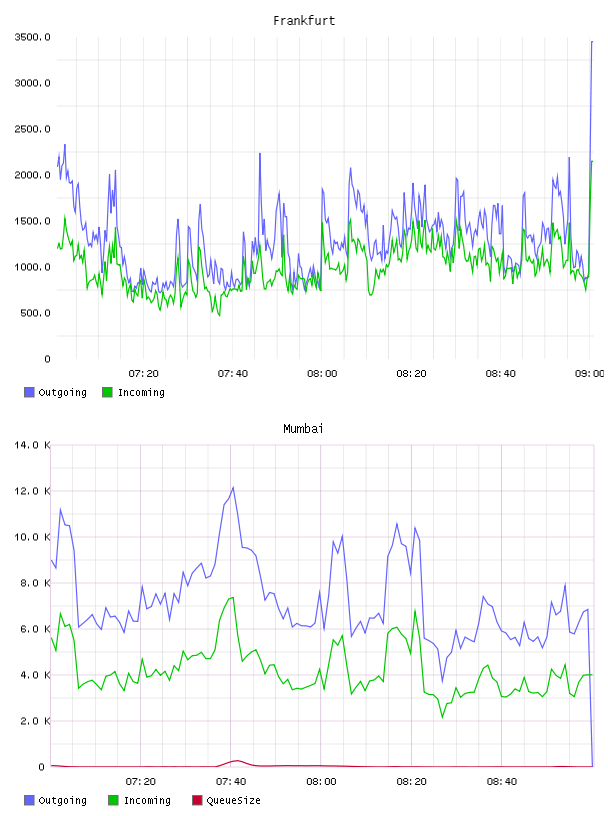
Task: Click the 3000.0 y-axis label on Frankfurt chart
Action: coord(32,83)
